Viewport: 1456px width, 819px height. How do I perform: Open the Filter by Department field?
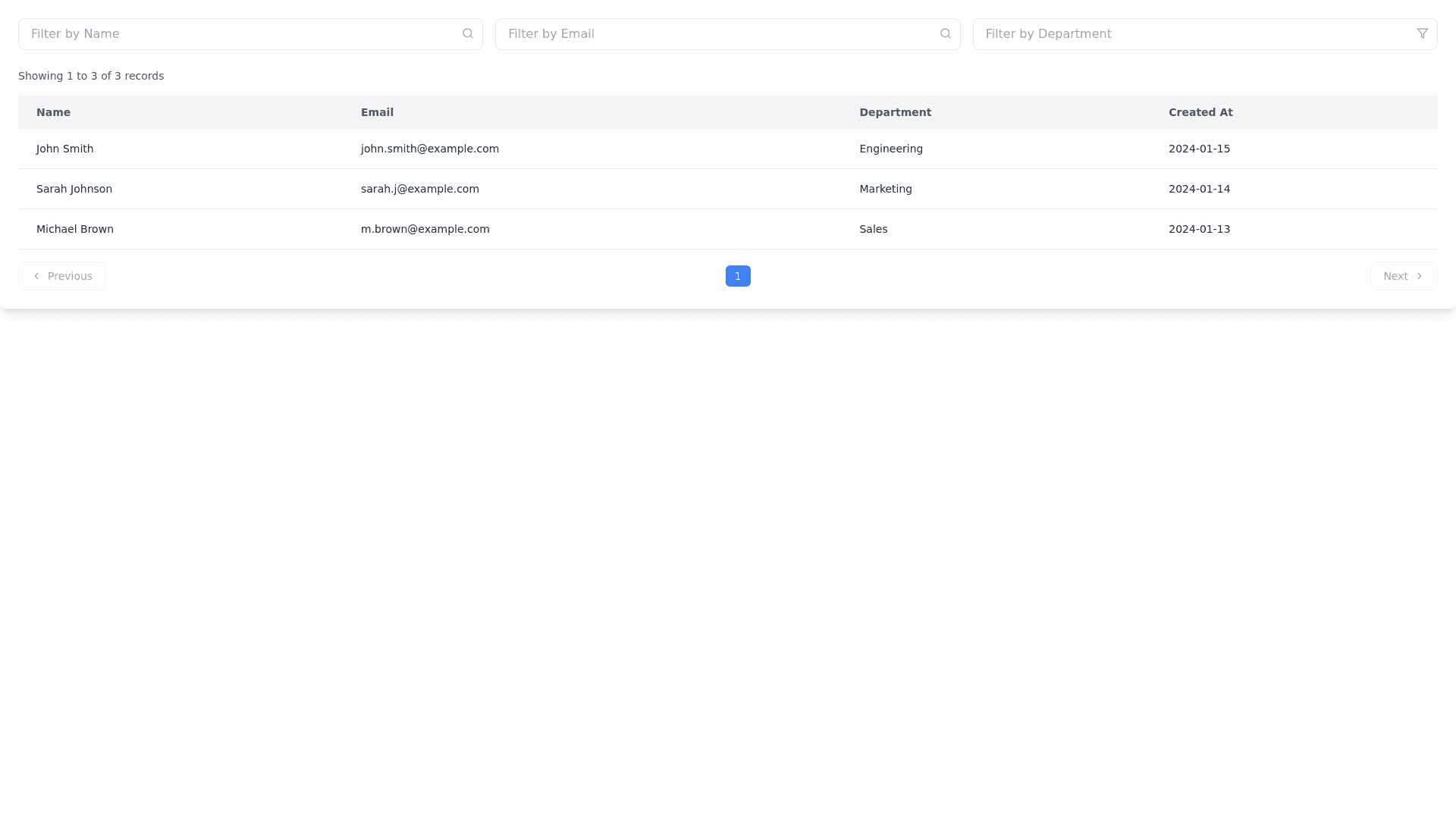point(1194,34)
